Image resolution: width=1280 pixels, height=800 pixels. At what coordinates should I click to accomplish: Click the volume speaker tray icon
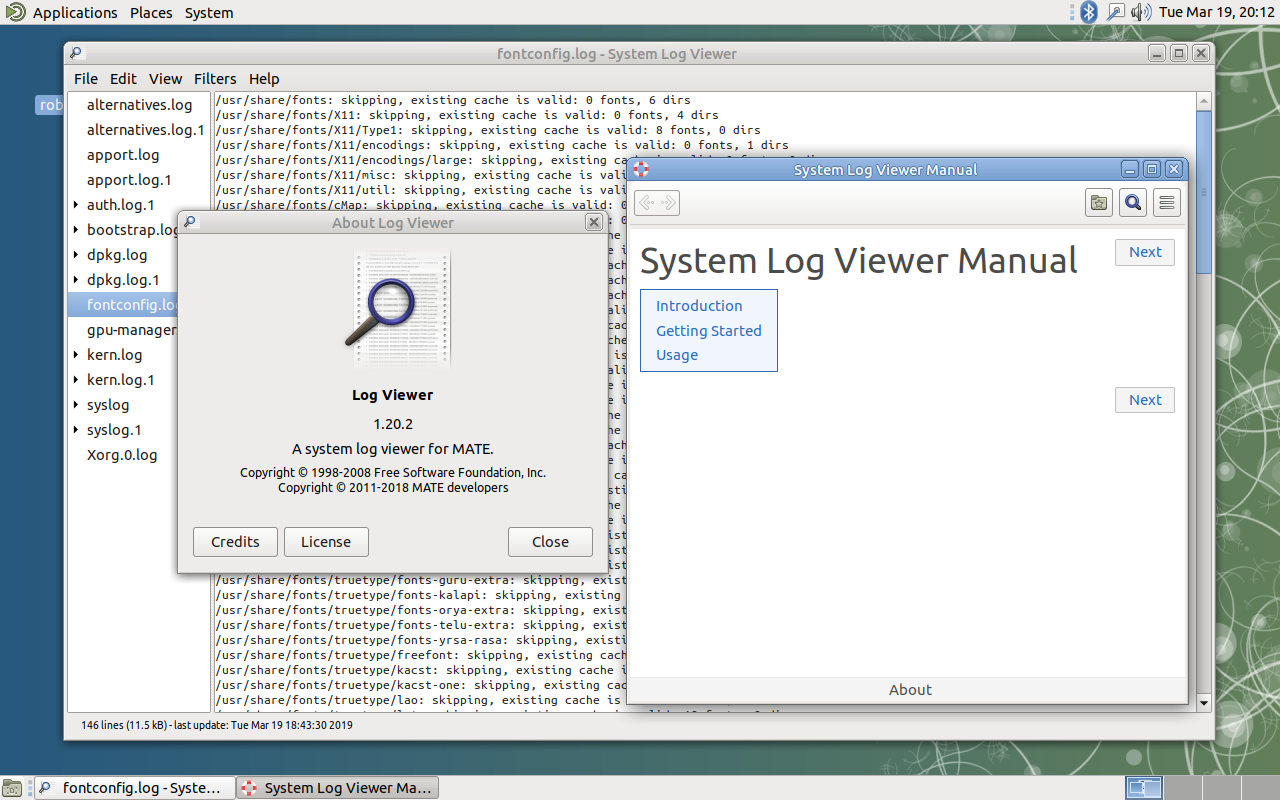[1141, 12]
